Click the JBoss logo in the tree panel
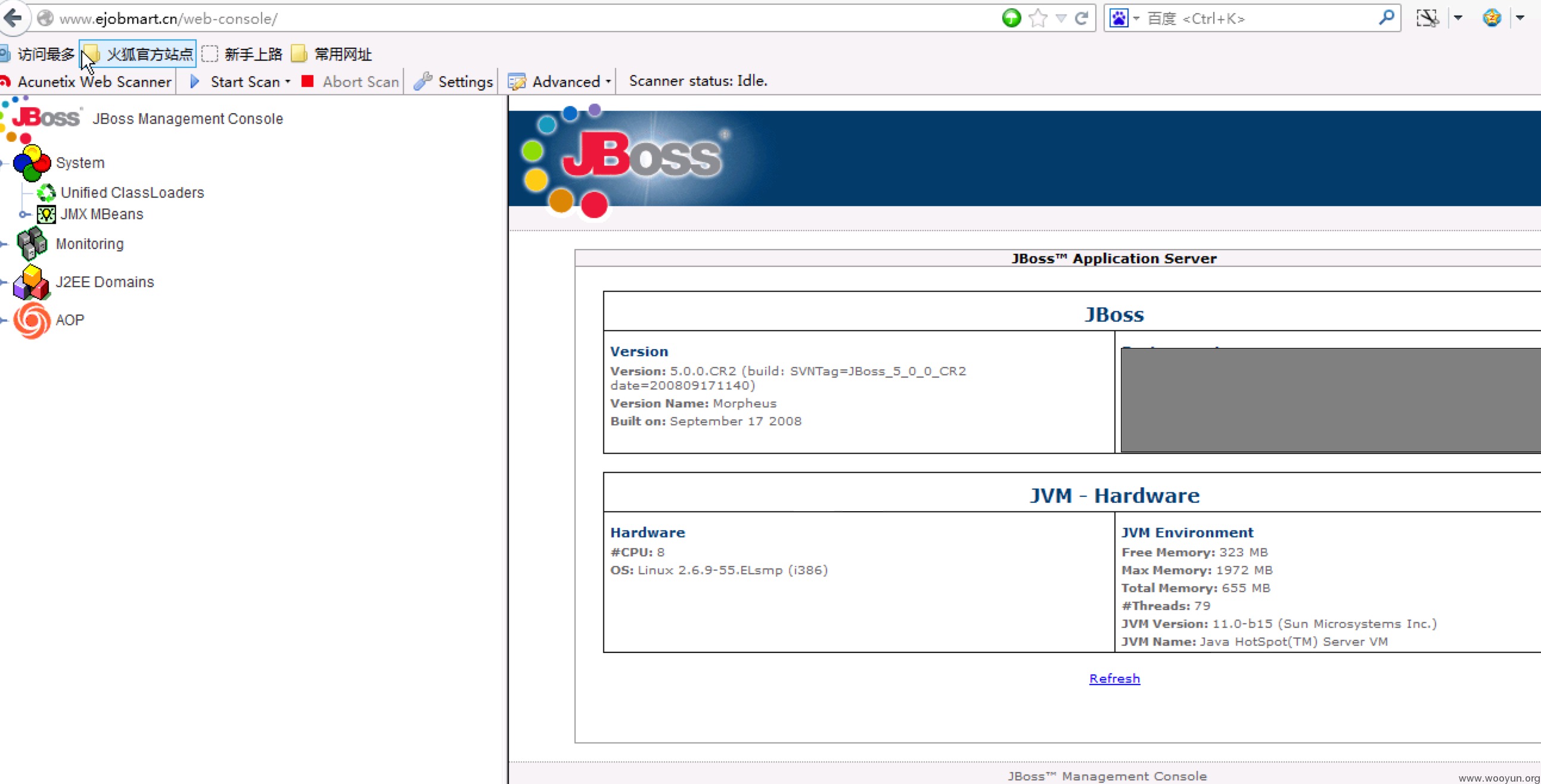Image resolution: width=1541 pixels, height=784 pixels. (41, 119)
